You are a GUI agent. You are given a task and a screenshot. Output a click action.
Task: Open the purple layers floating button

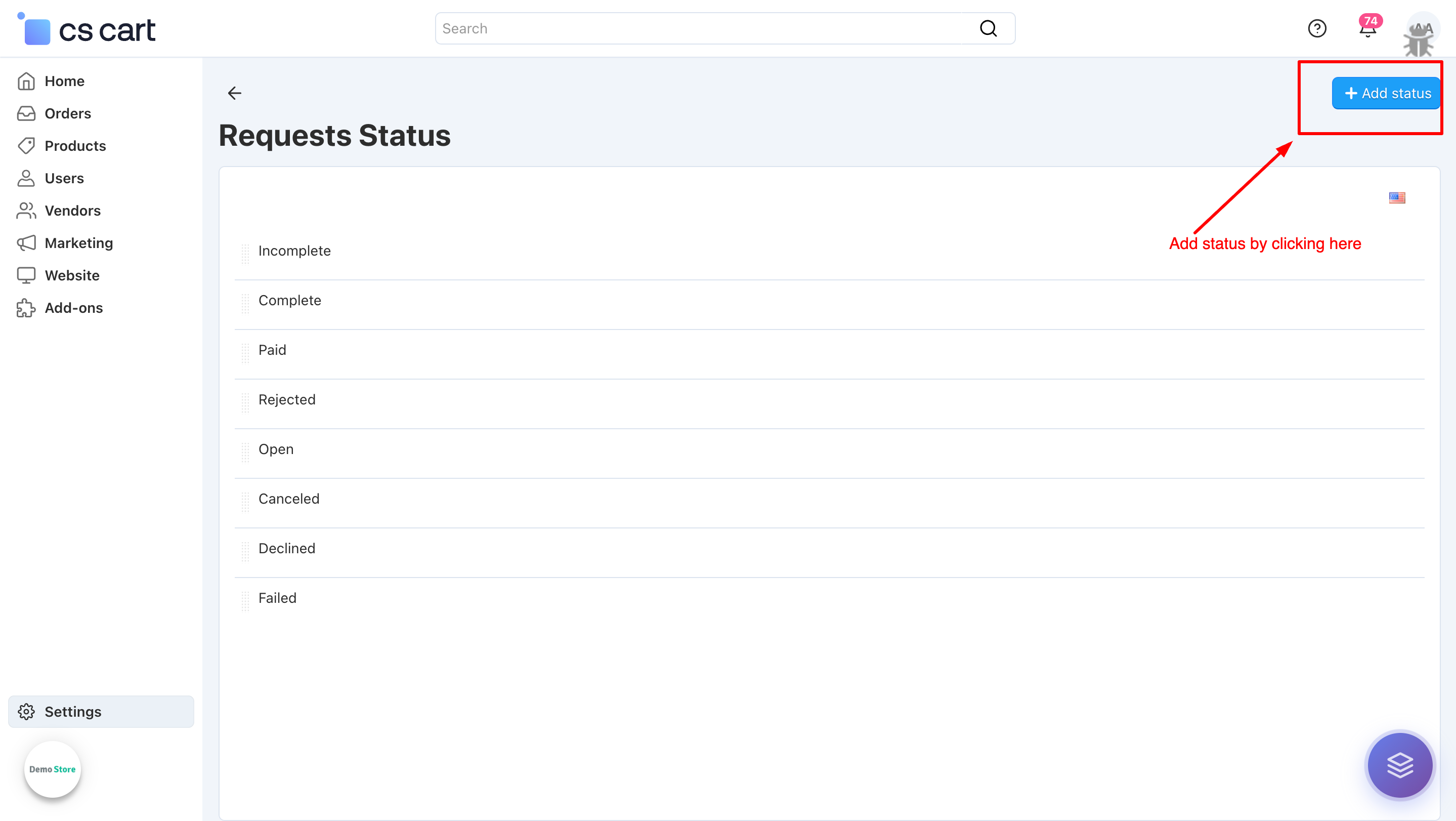[x=1399, y=765]
